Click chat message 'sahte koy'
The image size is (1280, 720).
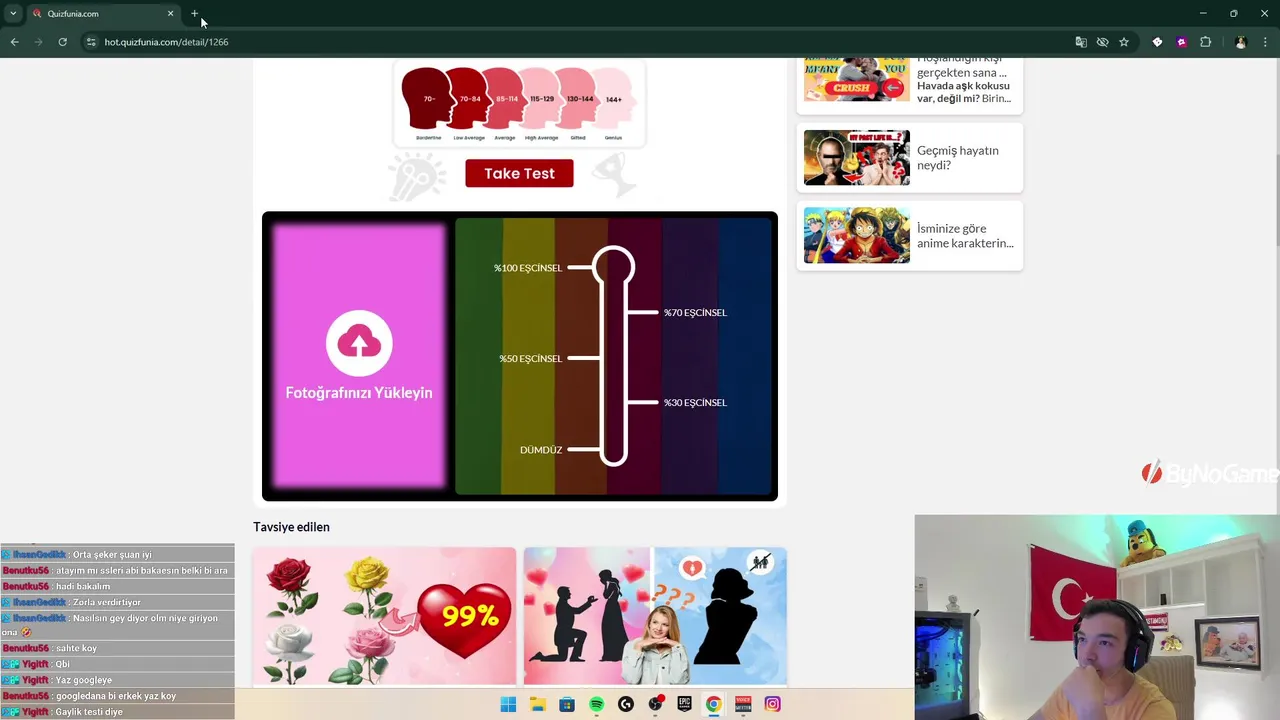76,649
